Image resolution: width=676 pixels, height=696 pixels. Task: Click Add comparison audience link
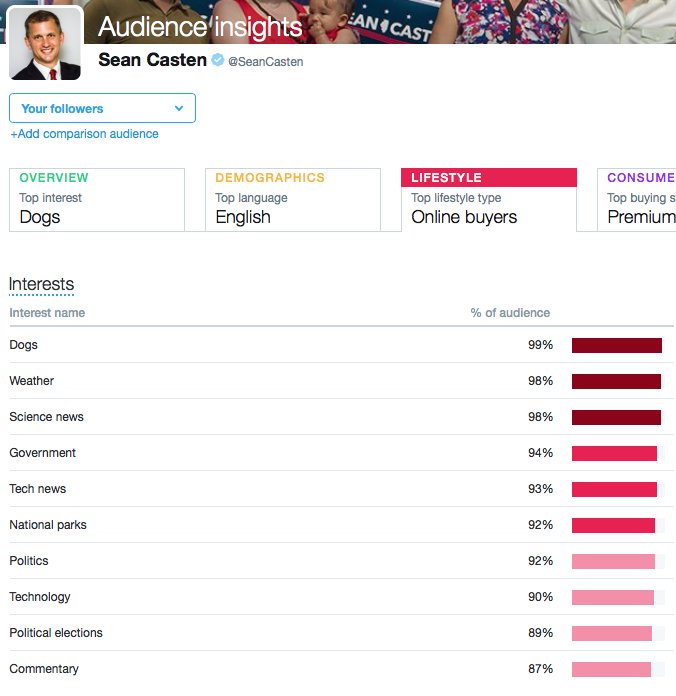tap(84, 134)
